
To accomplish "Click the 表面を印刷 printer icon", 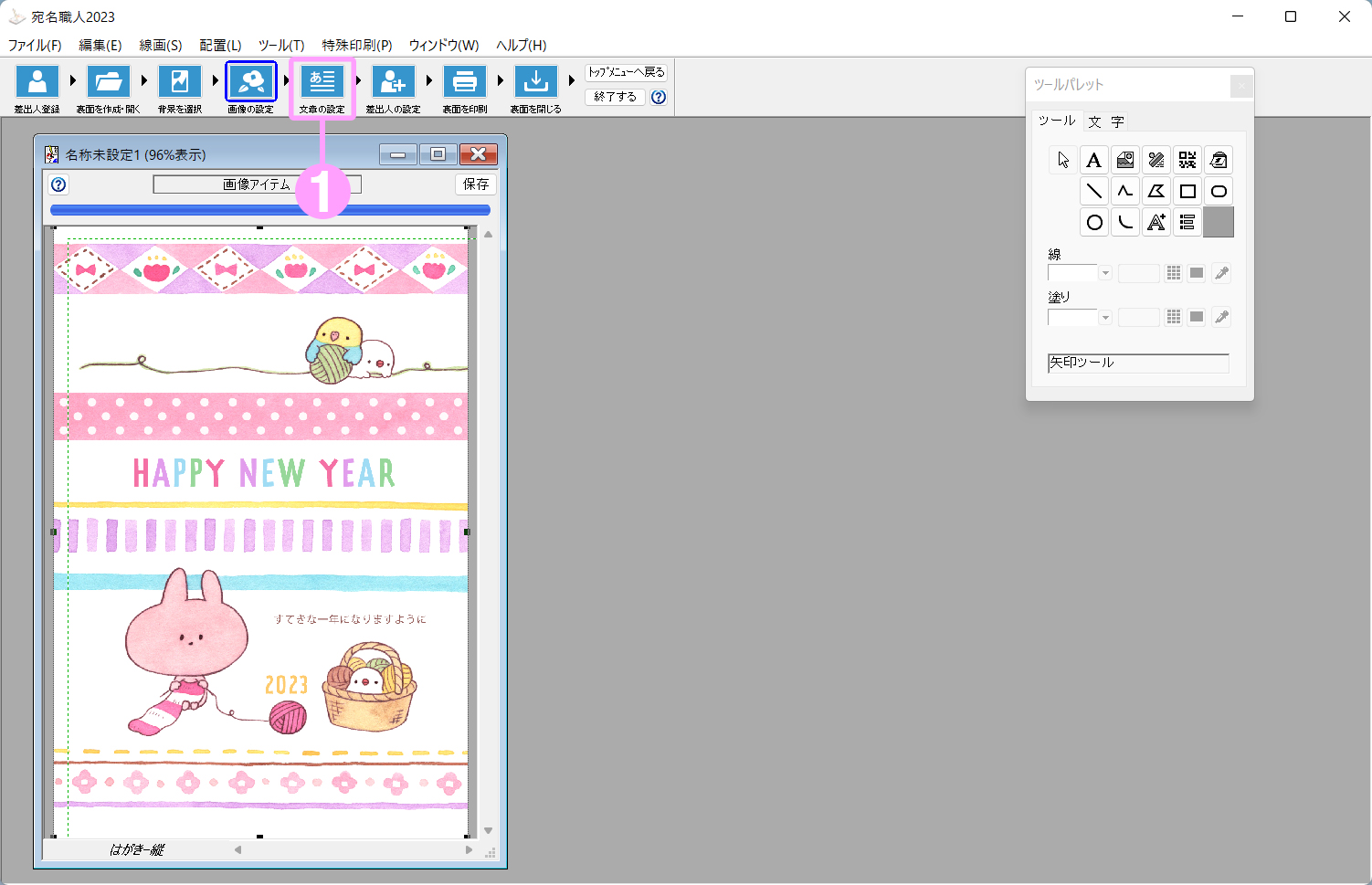I will pos(464,82).
